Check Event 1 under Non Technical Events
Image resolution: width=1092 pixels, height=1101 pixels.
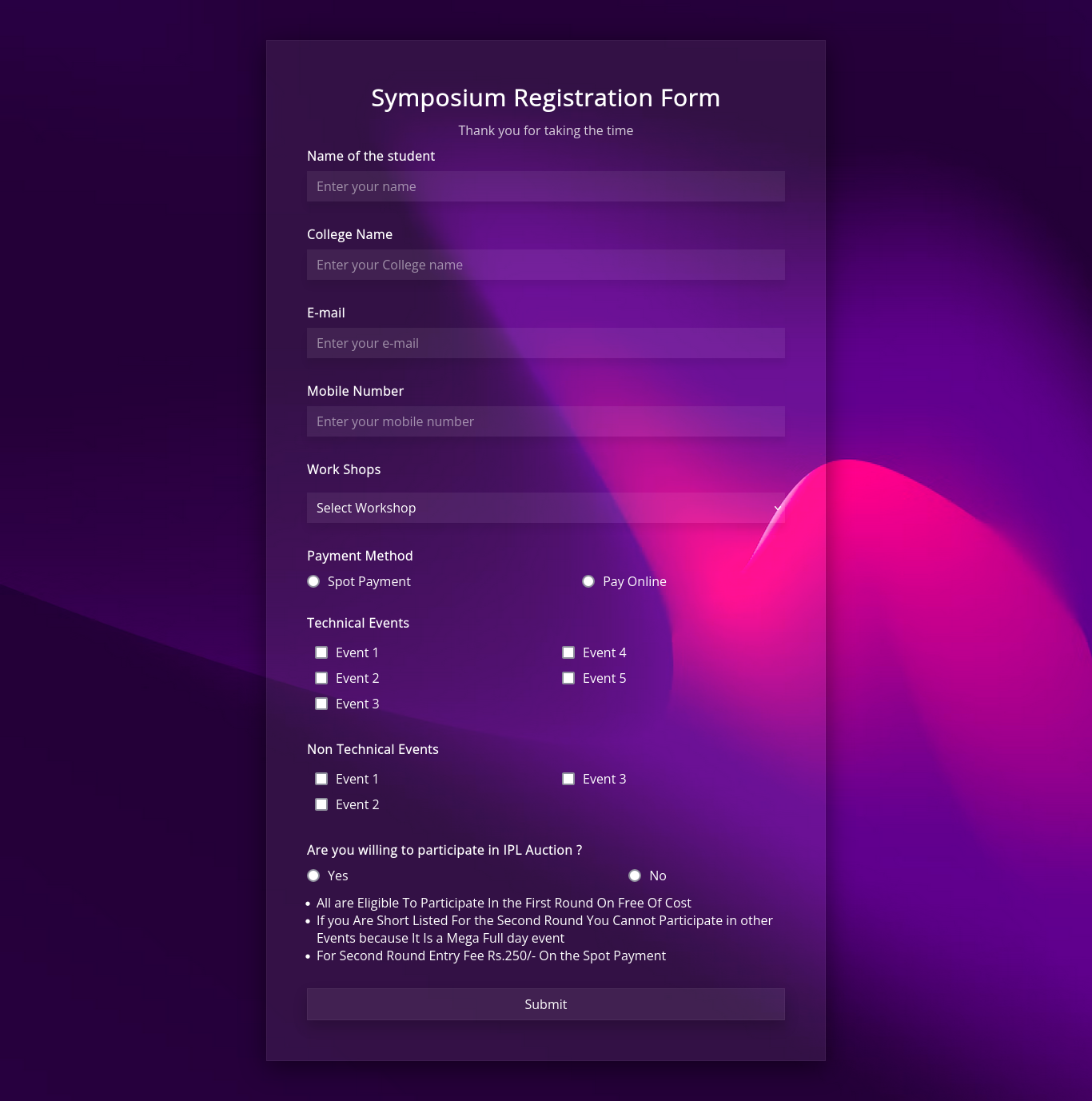pyautogui.click(x=321, y=779)
